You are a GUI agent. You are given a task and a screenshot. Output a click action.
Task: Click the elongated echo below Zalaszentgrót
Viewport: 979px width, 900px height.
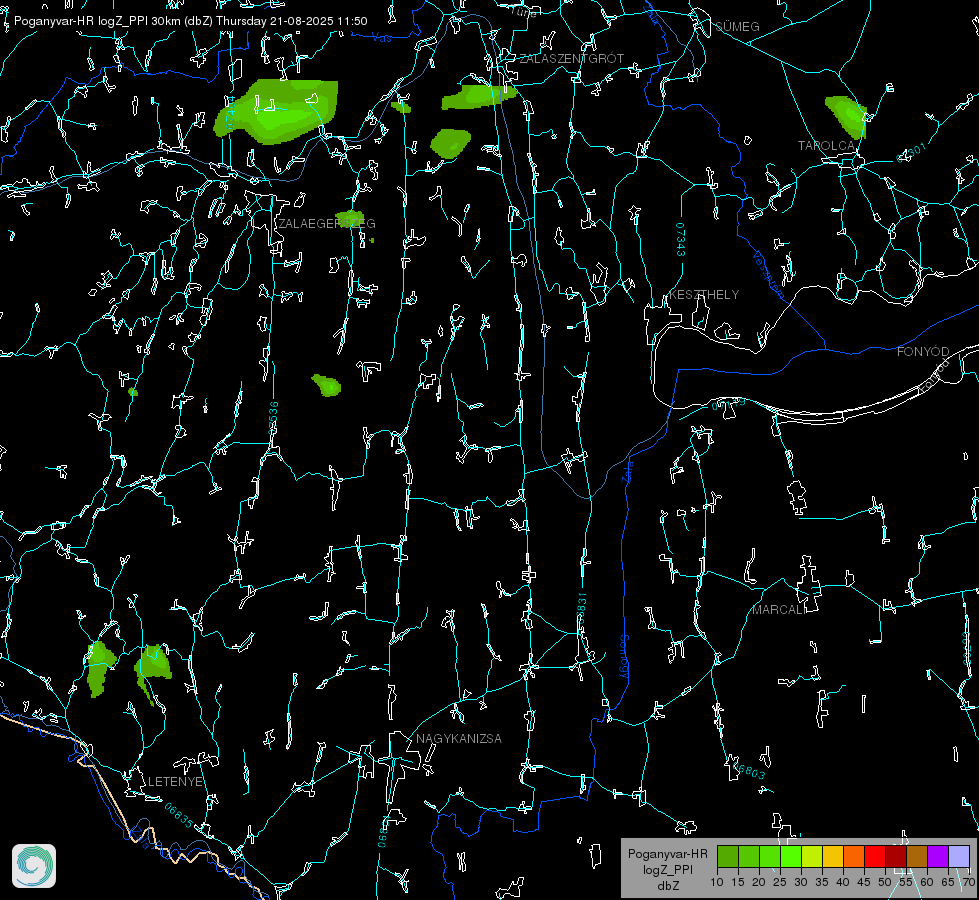tap(479, 97)
